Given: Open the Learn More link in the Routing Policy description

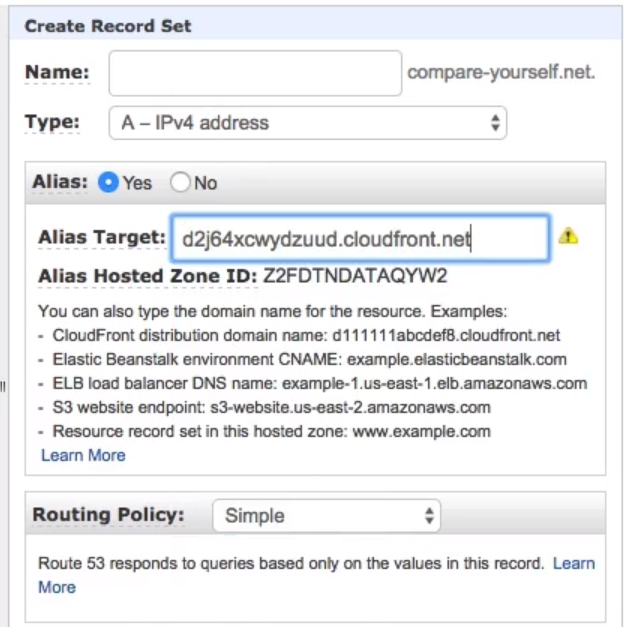Looking at the screenshot, I should tap(574, 563).
